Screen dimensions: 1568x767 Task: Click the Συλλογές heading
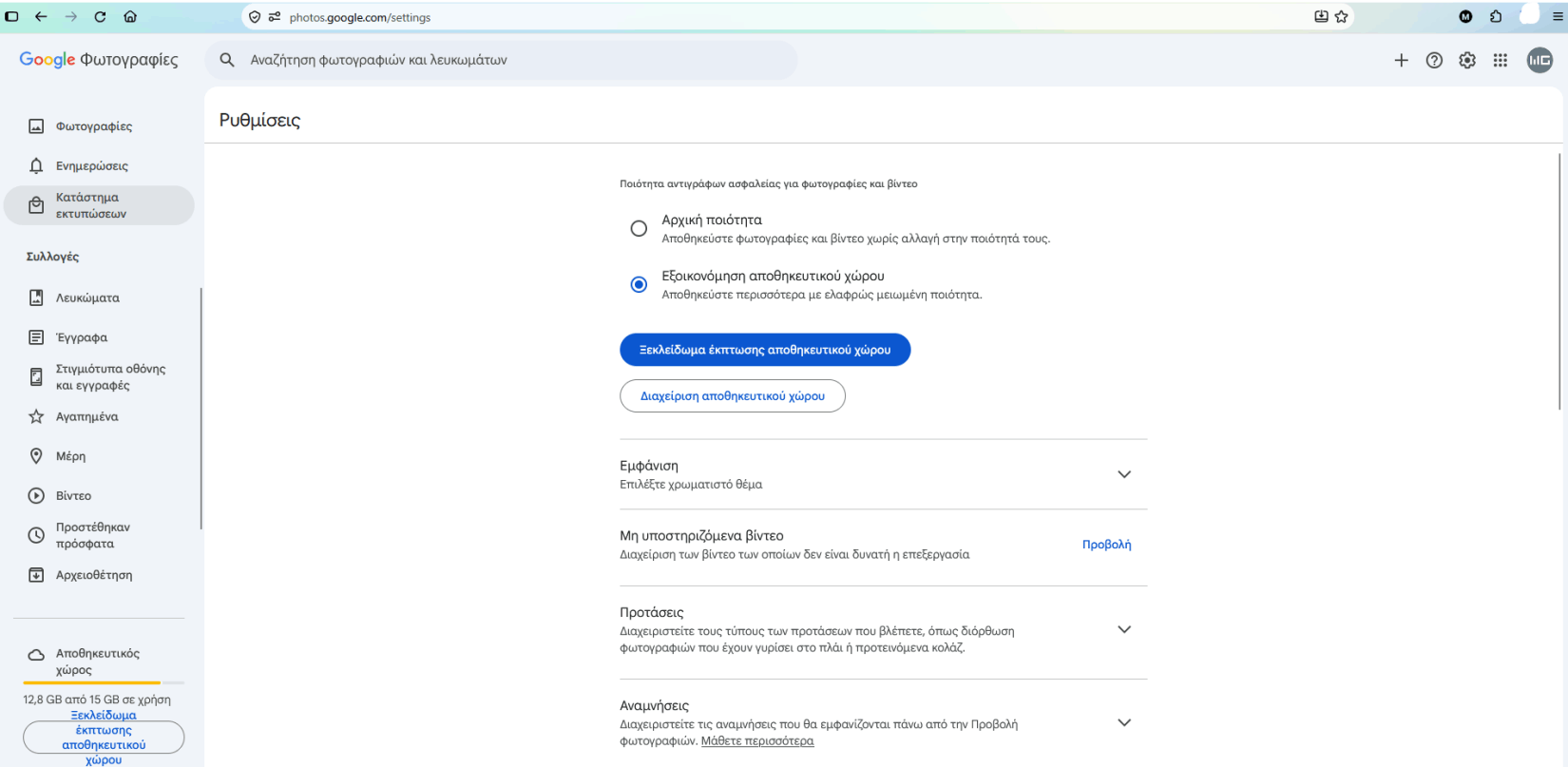(x=52, y=257)
